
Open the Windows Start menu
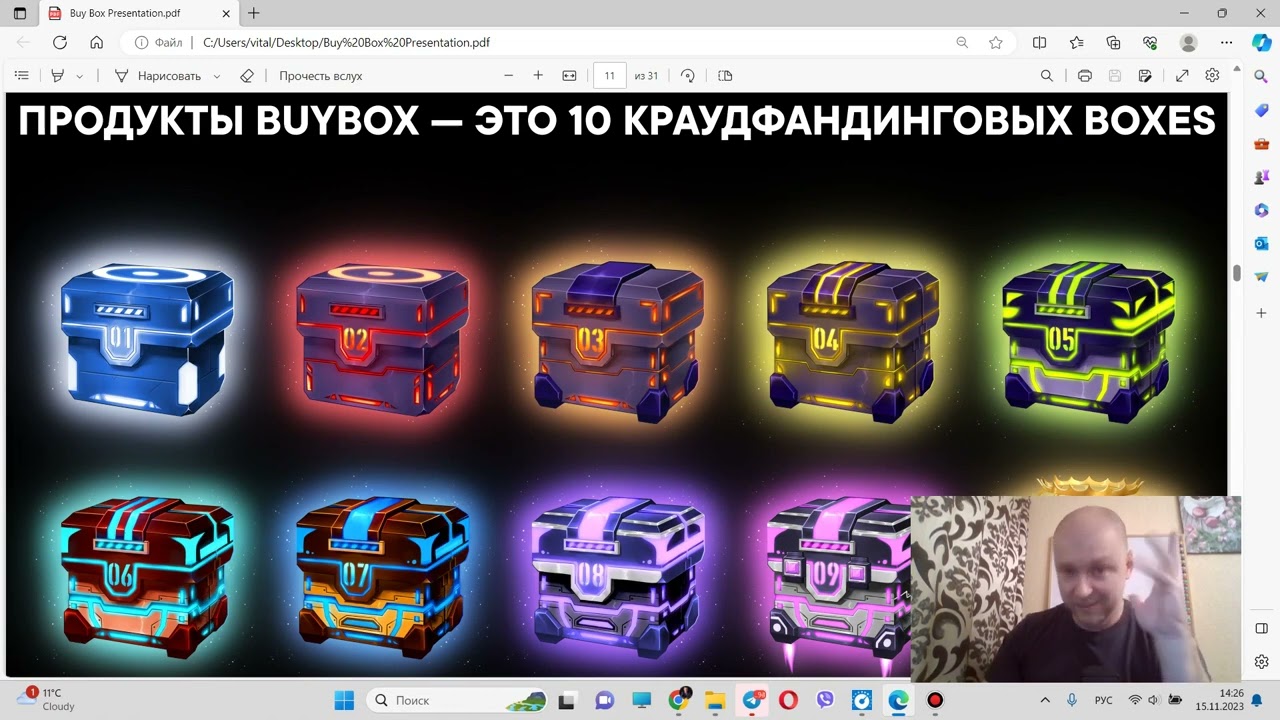(x=343, y=700)
